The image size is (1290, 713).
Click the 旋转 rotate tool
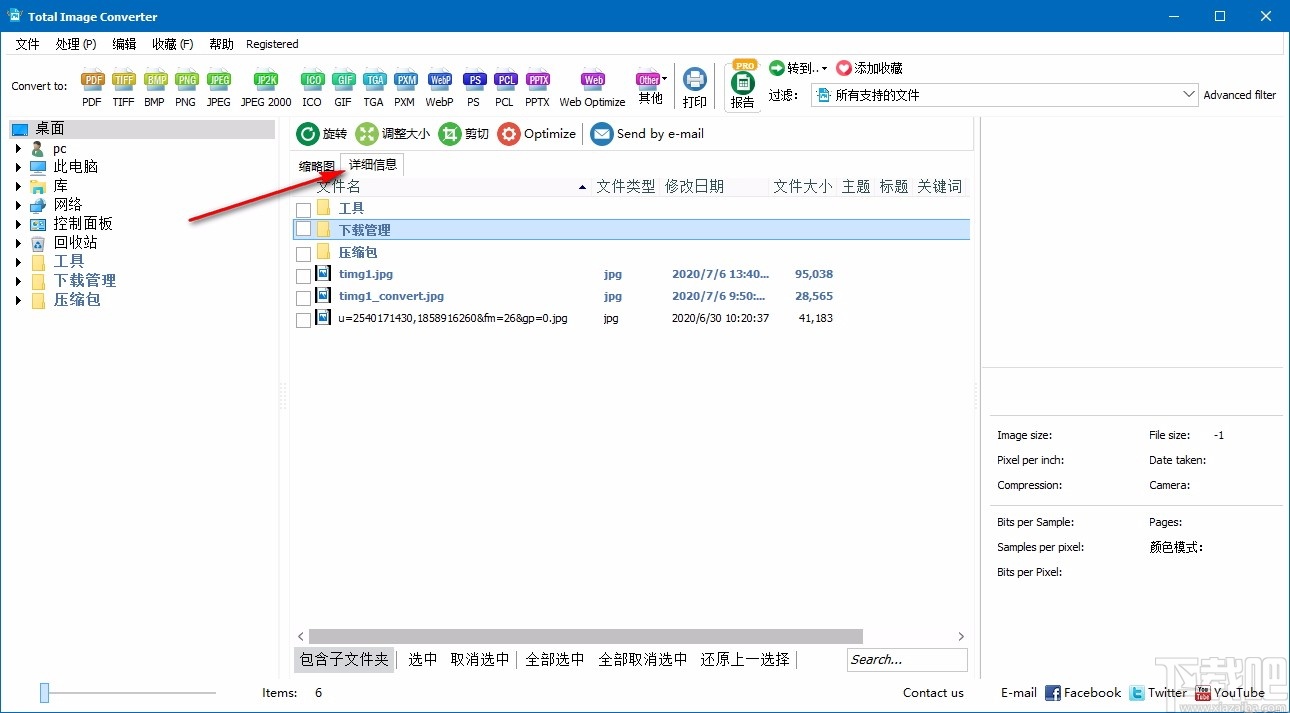click(x=322, y=134)
